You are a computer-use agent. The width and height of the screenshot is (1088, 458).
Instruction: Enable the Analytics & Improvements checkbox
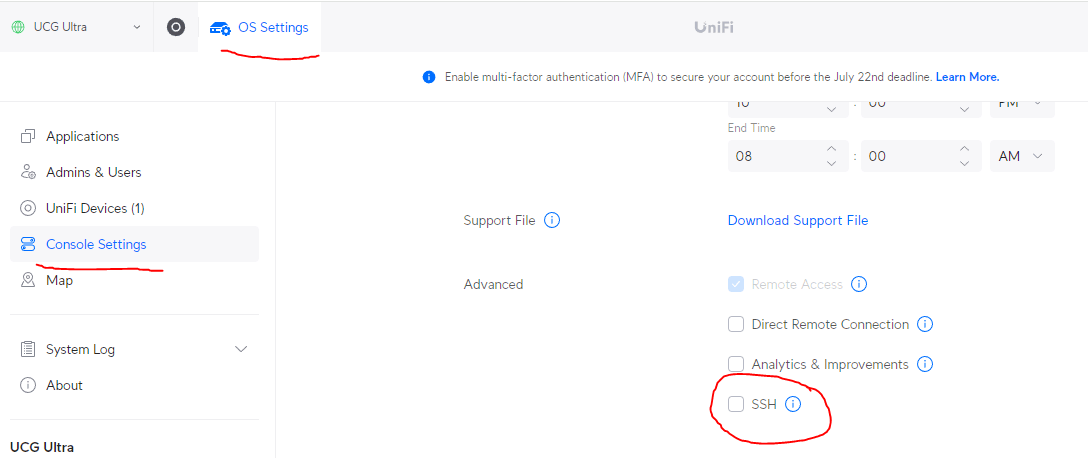pyautogui.click(x=736, y=364)
